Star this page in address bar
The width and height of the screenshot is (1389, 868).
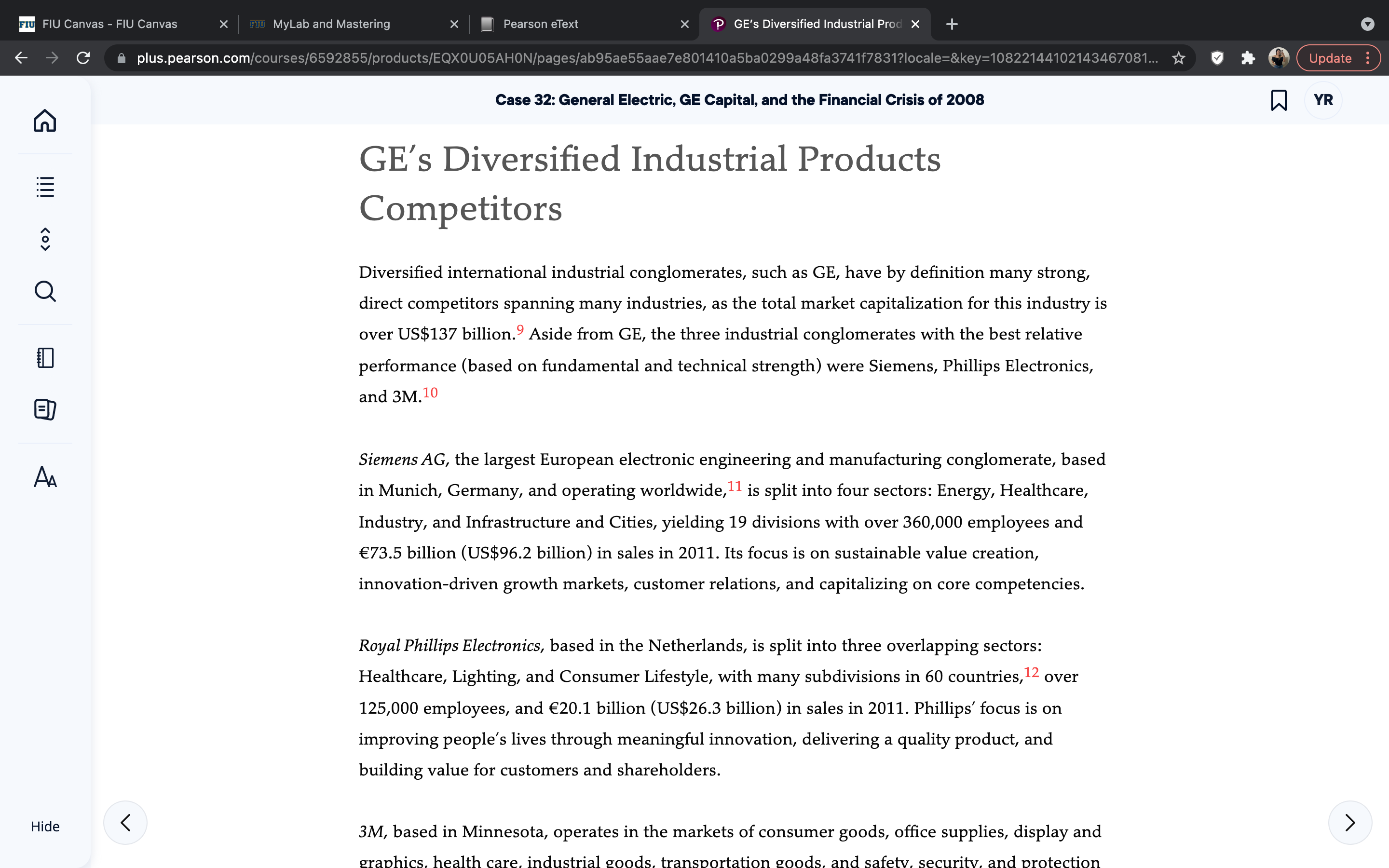(x=1178, y=58)
